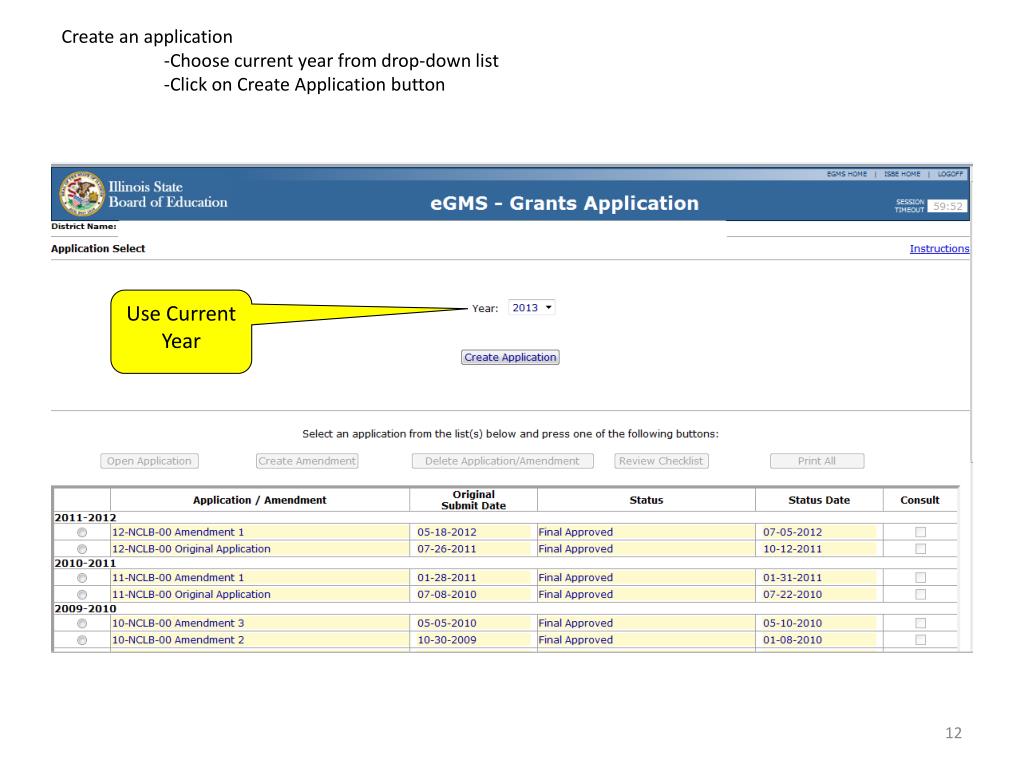Click the Status Date column header
The image size is (1024, 768).
(x=819, y=500)
